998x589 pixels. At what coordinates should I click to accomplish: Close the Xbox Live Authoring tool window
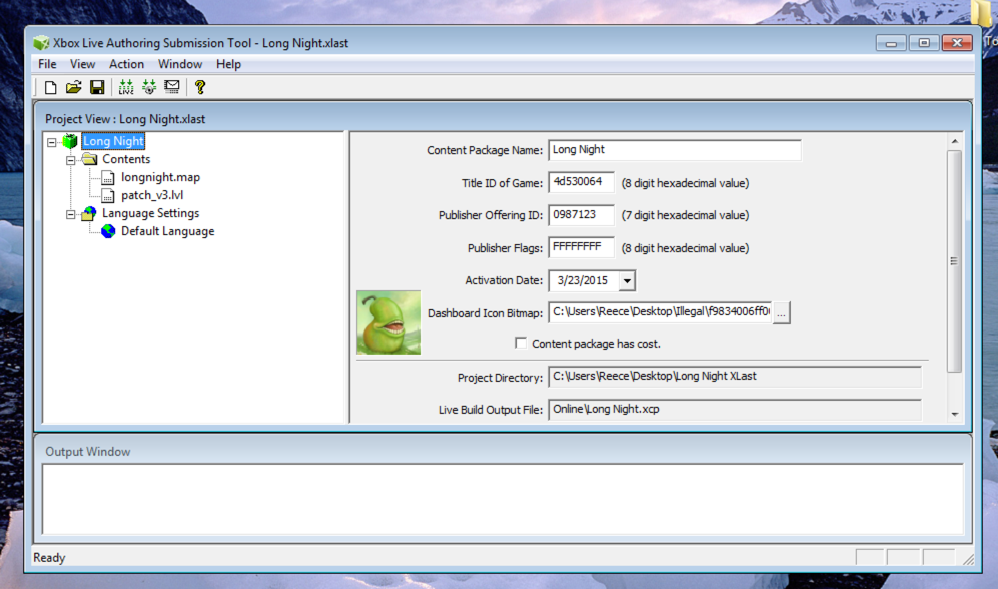957,43
